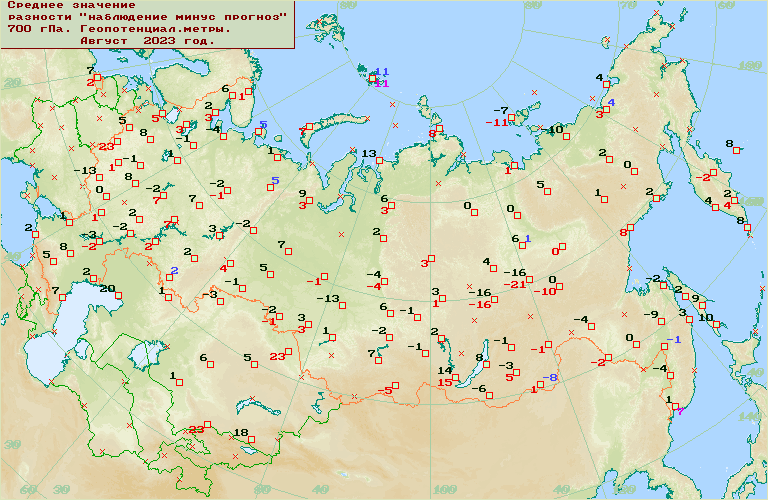Click the longitude label "100" at the bottom
Image resolution: width=768 pixels, height=500 pixels.
[445, 490]
